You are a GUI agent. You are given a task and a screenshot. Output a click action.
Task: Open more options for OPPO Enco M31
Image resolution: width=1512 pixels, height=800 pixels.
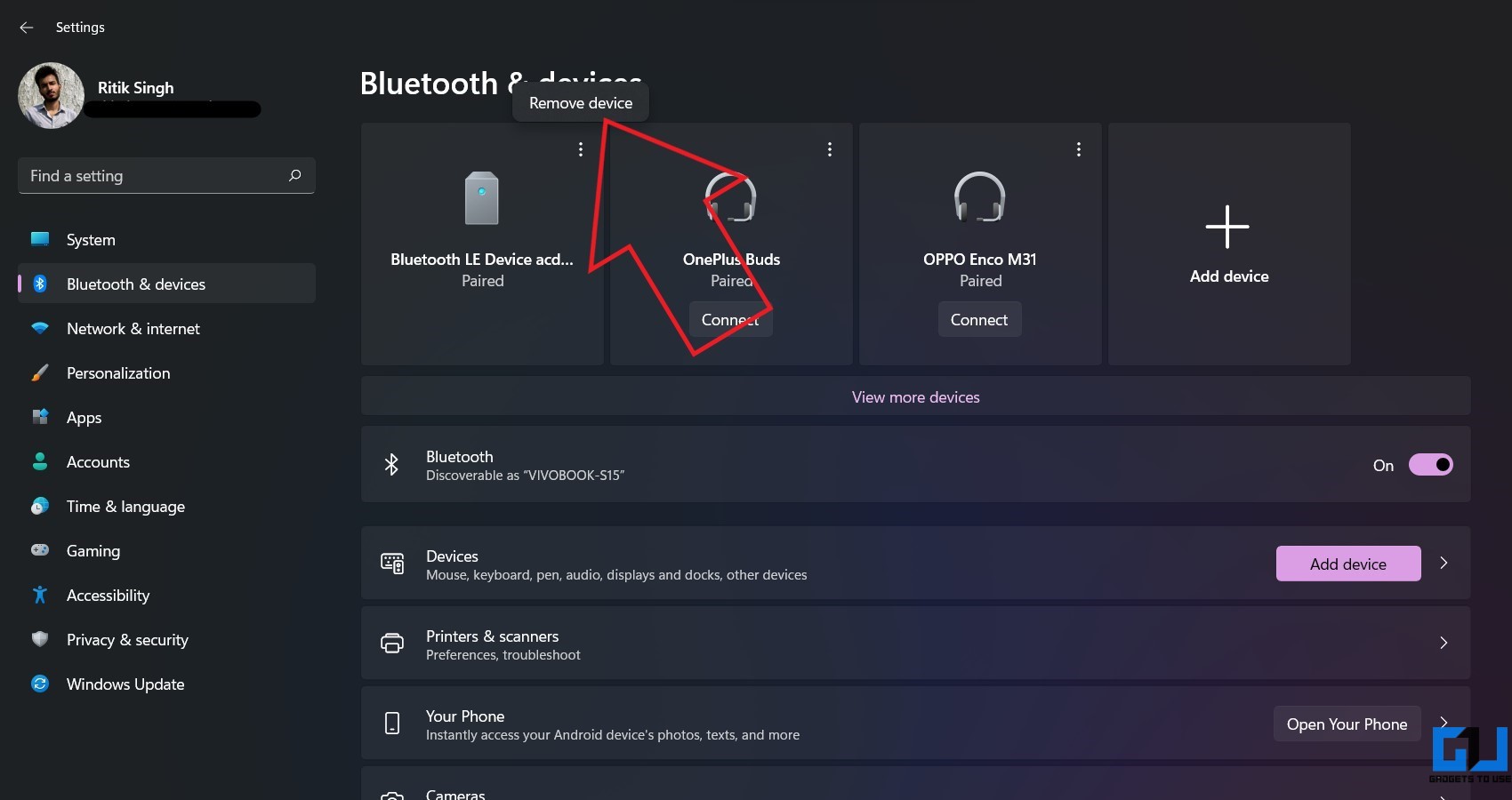(x=1079, y=149)
